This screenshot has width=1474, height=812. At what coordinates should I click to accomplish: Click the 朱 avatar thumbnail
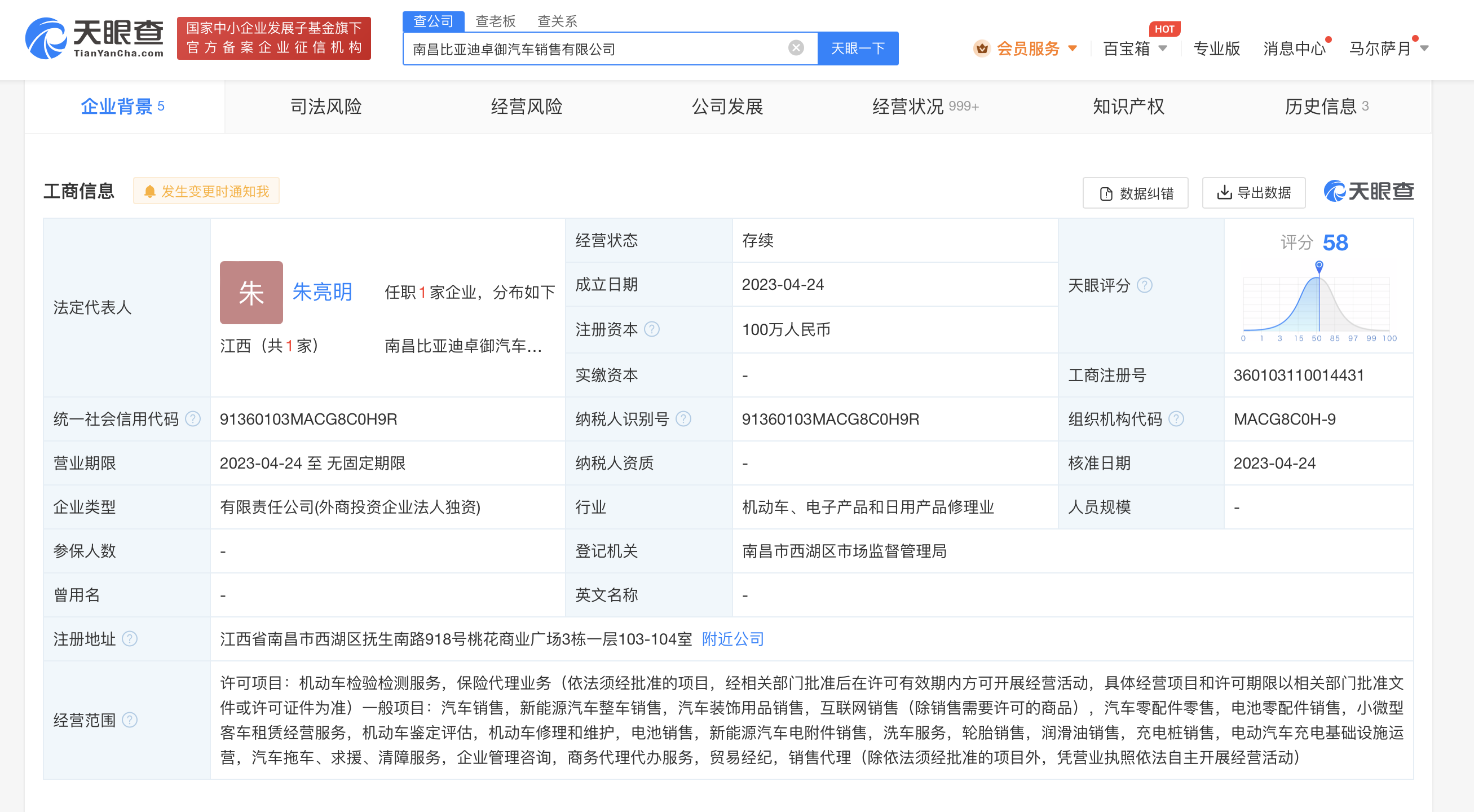pos(251,293)
